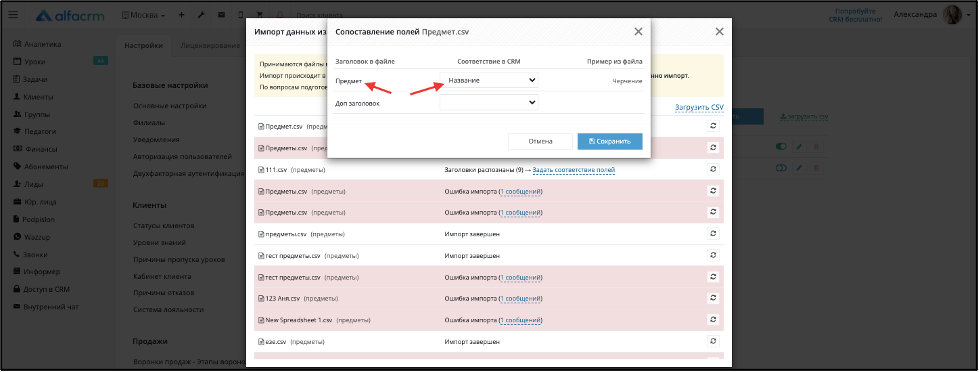The width and height of the screenshot is (979, 372).
Task: Click the Педагоги graduation cap icon
Action: [17, 132]
